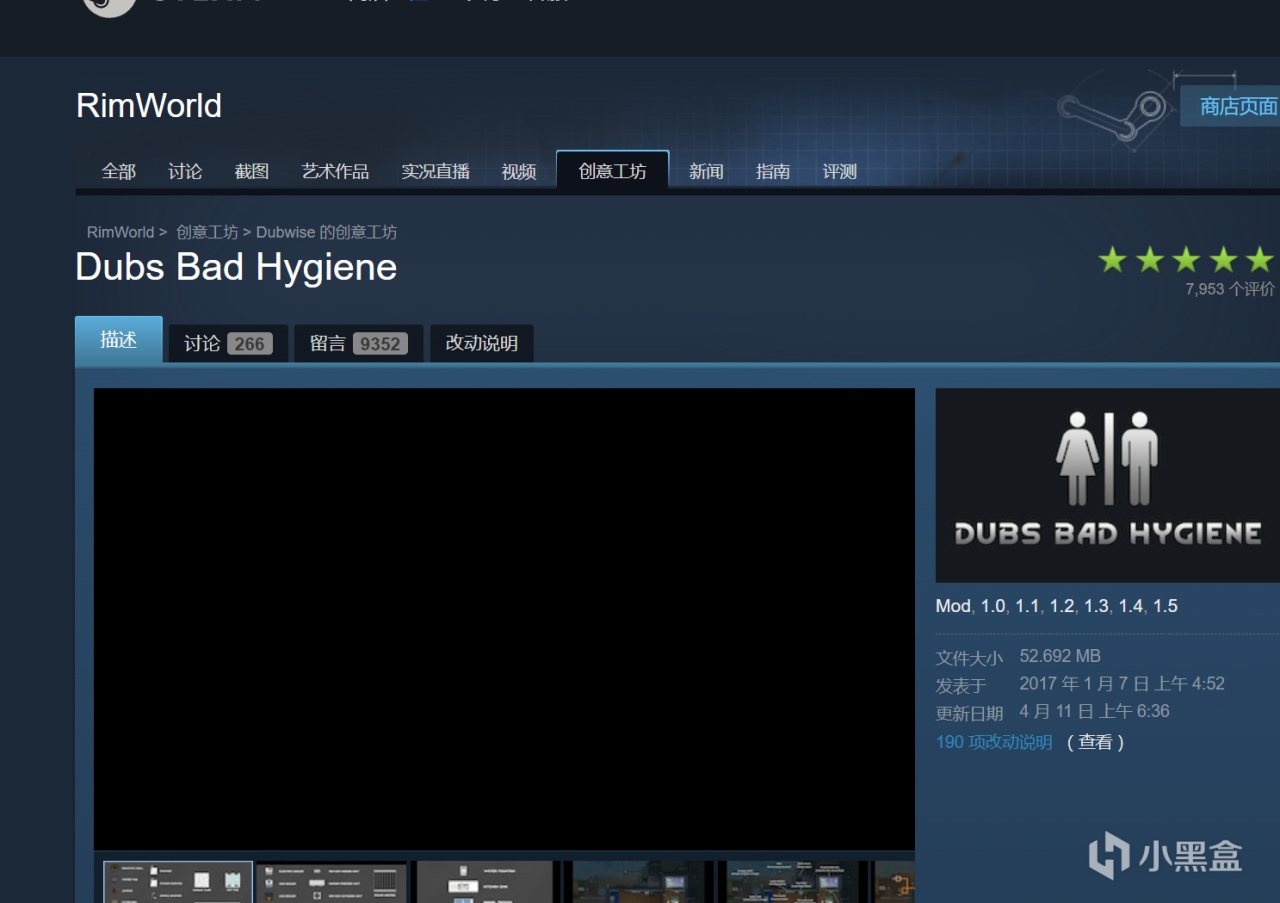Select the 视频 tab
Viewport: 1280px width, 903px height.
519,172
